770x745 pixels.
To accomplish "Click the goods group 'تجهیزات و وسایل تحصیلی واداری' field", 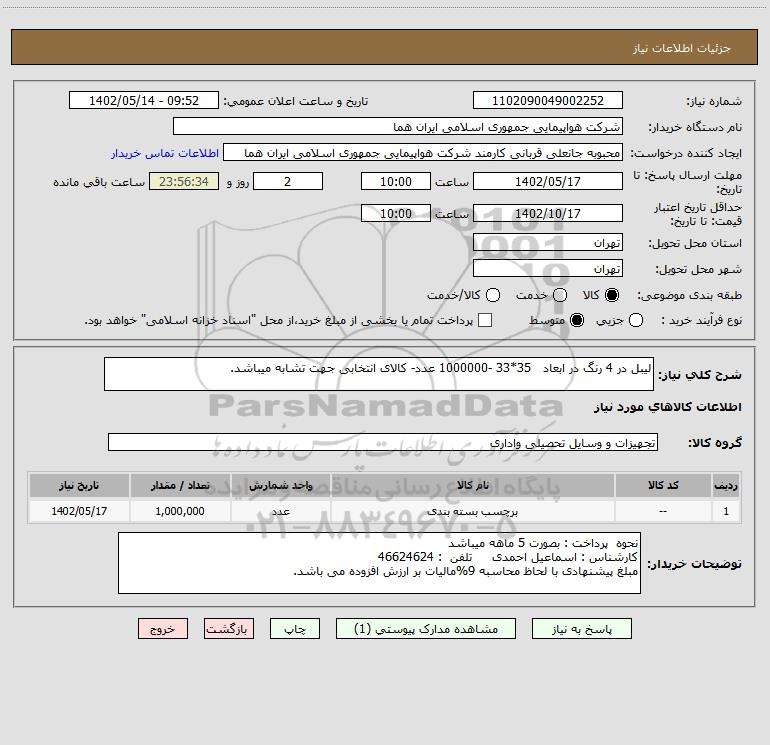I will pyautogui.click(x=383, y=442).
